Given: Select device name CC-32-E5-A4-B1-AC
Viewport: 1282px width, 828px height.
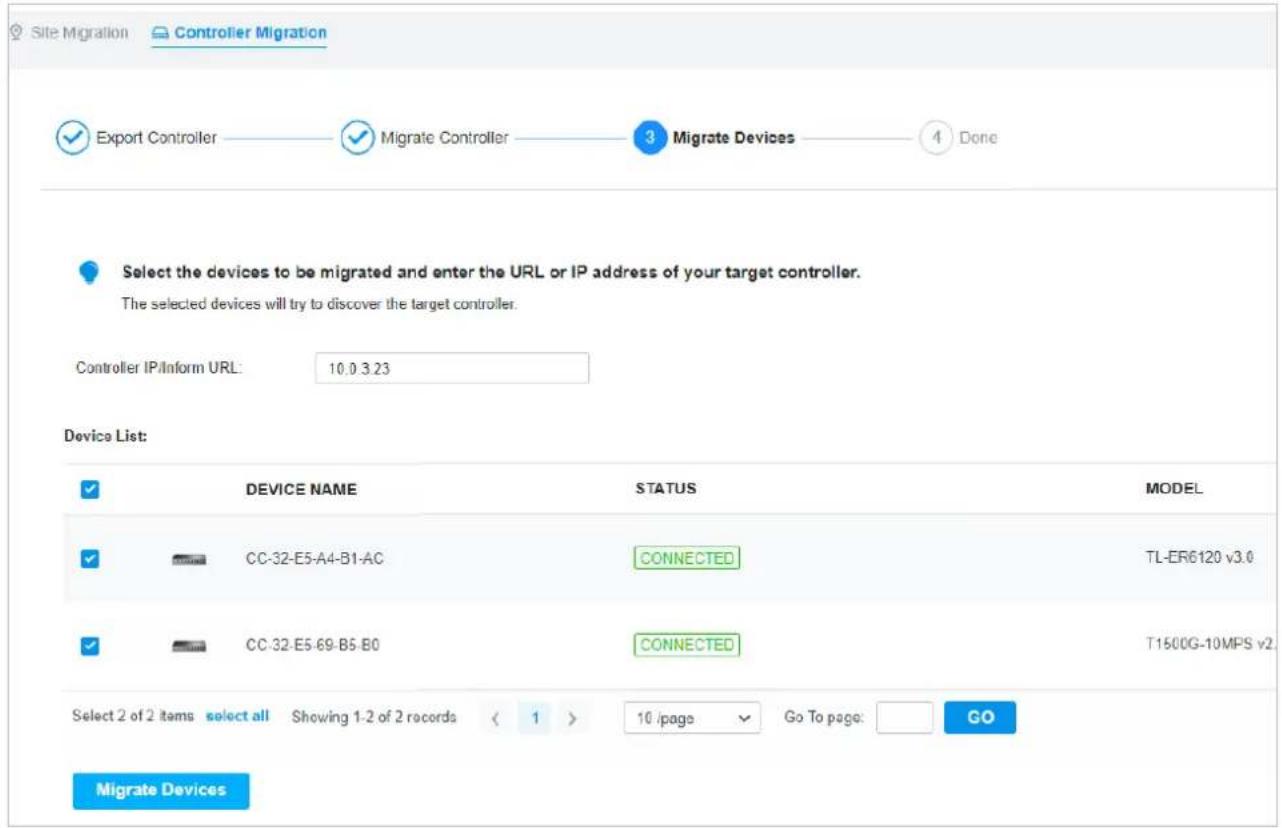Looking at the screenshot, I should coord(314,559).
